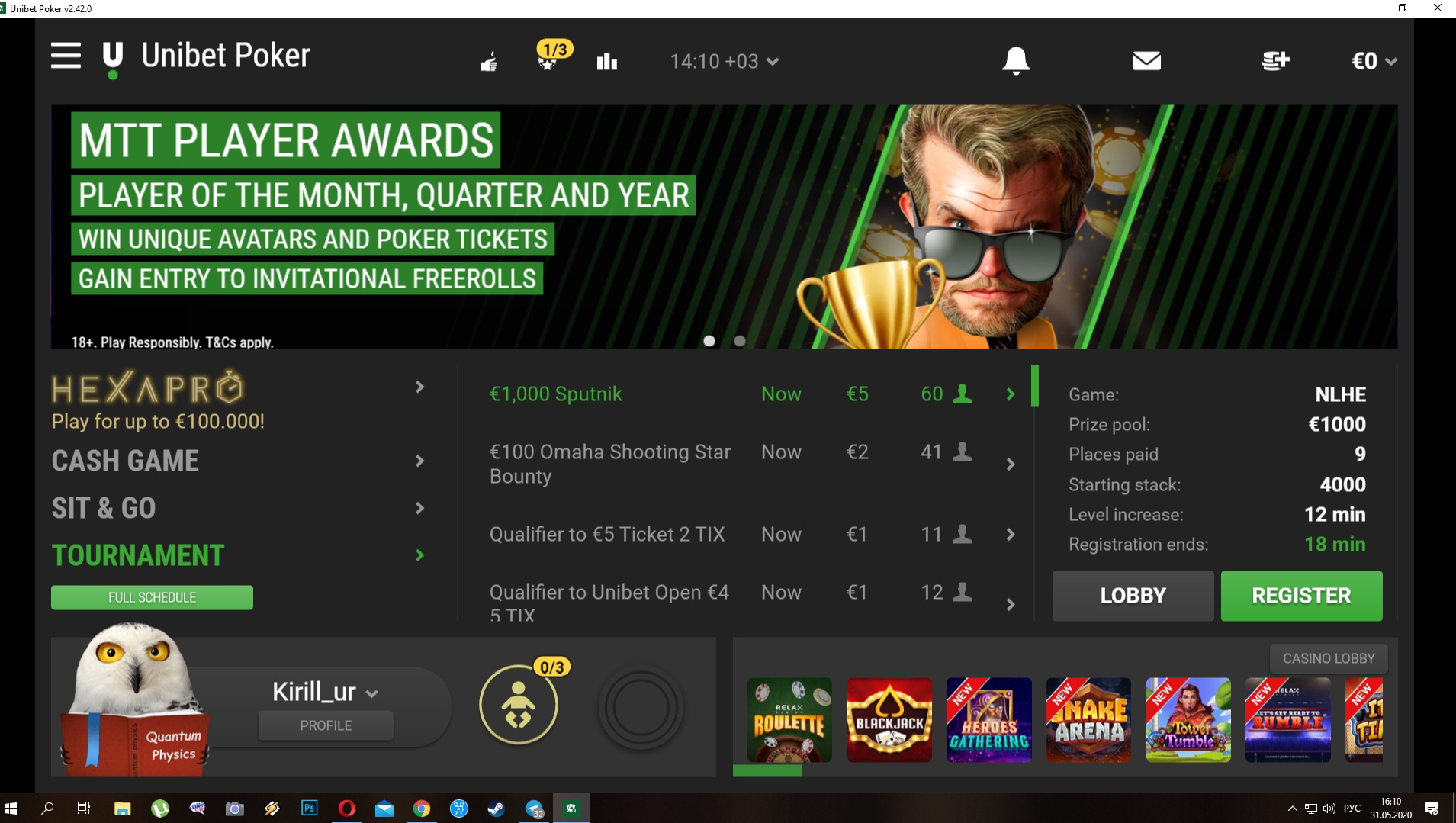Open the missions star icon showing 1/3
Screen dimensions: 1456x823
[553, 56]
